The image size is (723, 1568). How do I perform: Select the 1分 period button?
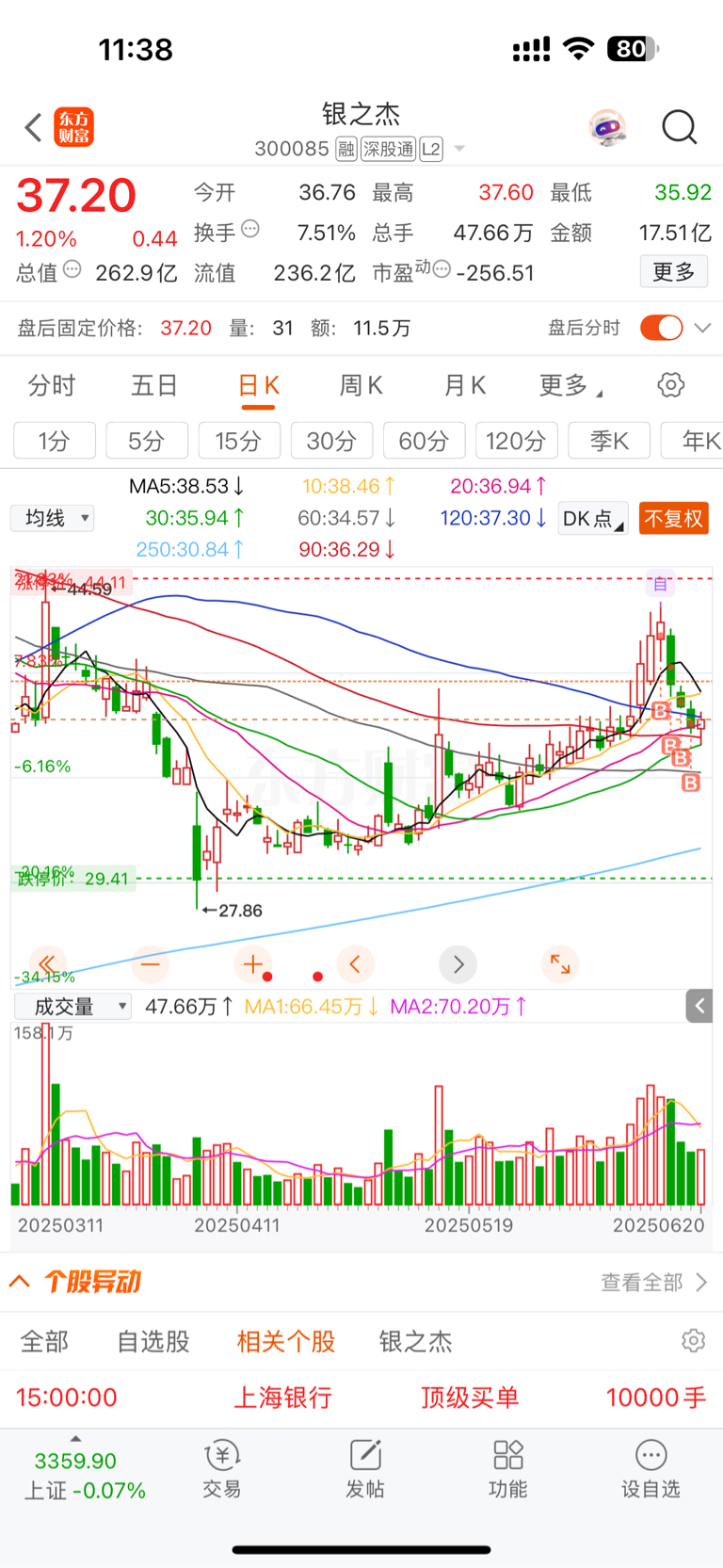tap(55, 441)
